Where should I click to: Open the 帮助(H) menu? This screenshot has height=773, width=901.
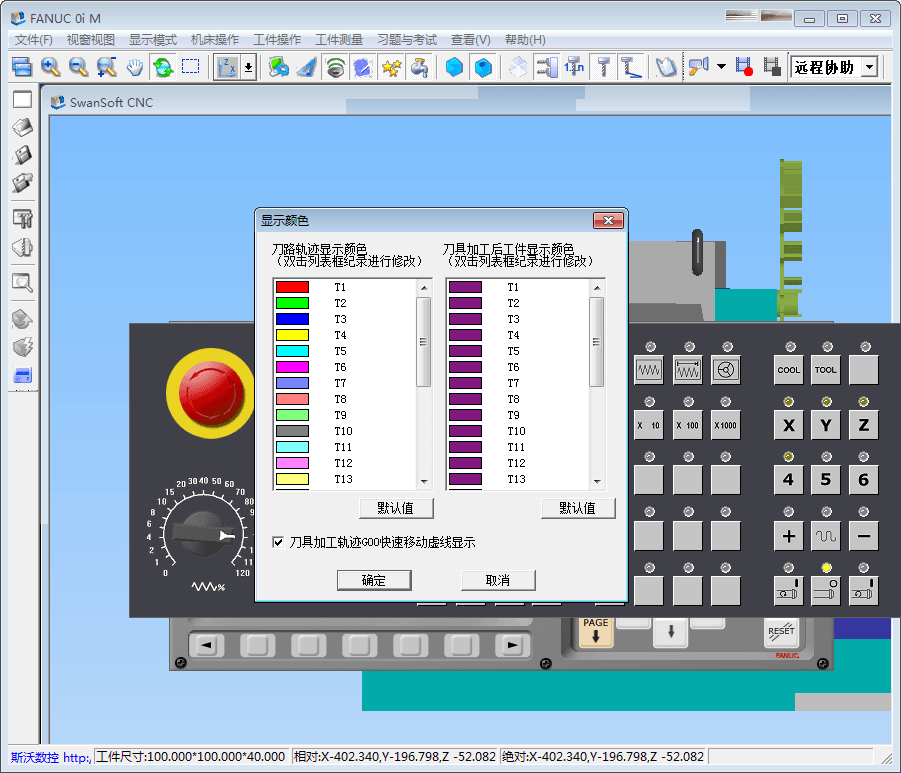coord(525,40)
